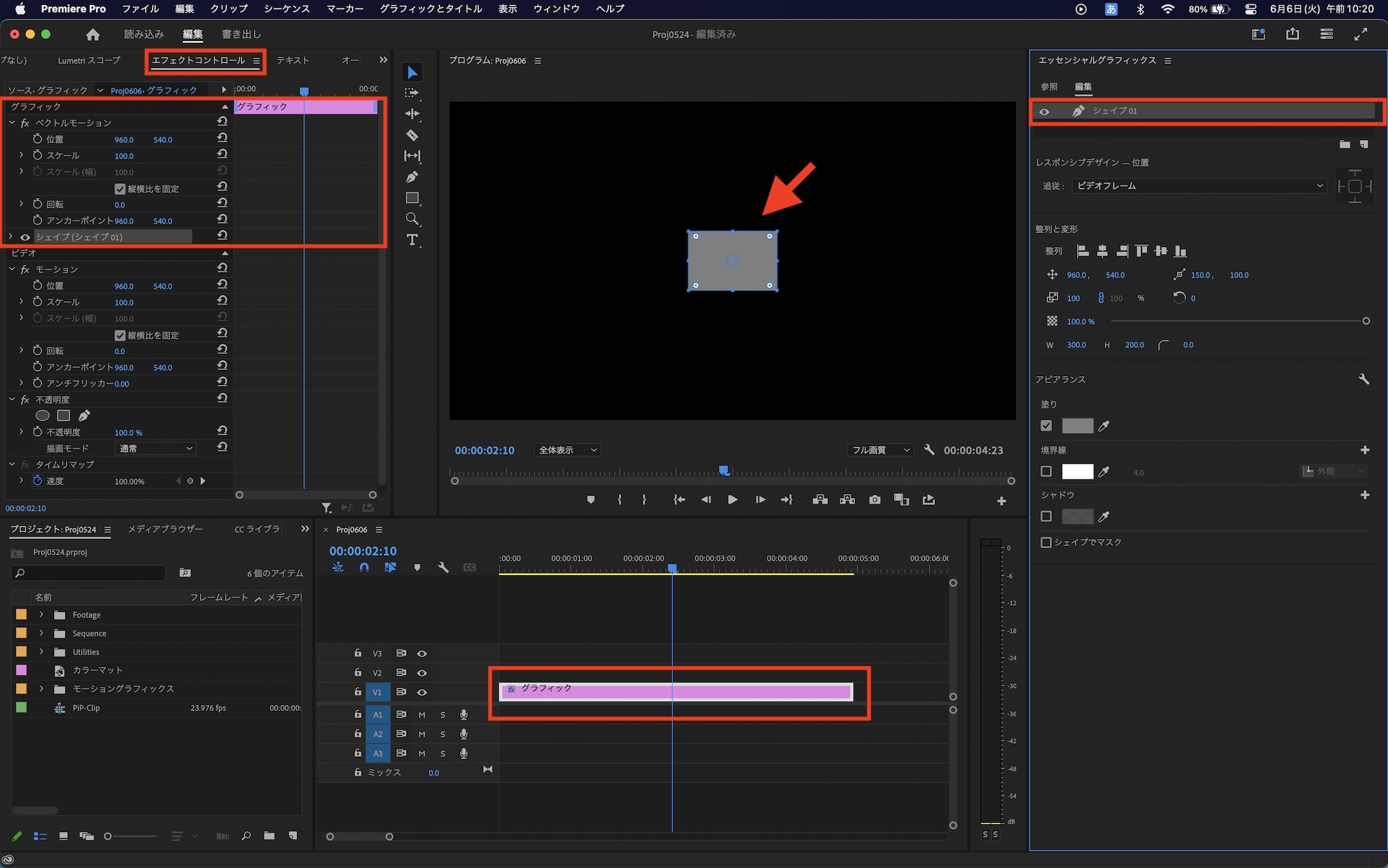Select the Ripple Edit tool
This screenshot has height=868, width=1388.
[x=412, y=114]
